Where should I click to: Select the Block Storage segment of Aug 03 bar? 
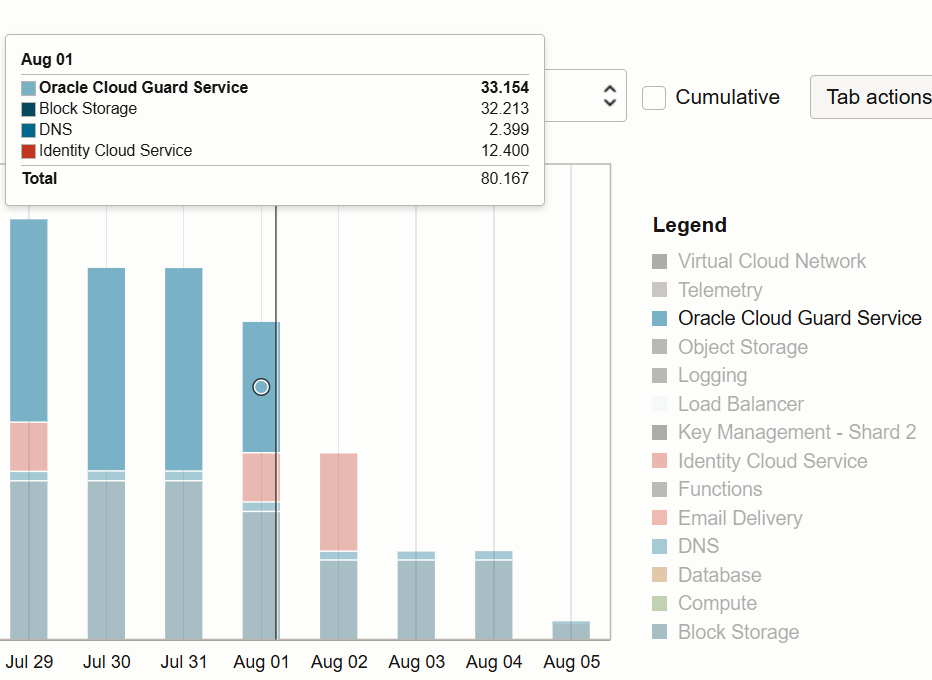click(x=416, y=600)
